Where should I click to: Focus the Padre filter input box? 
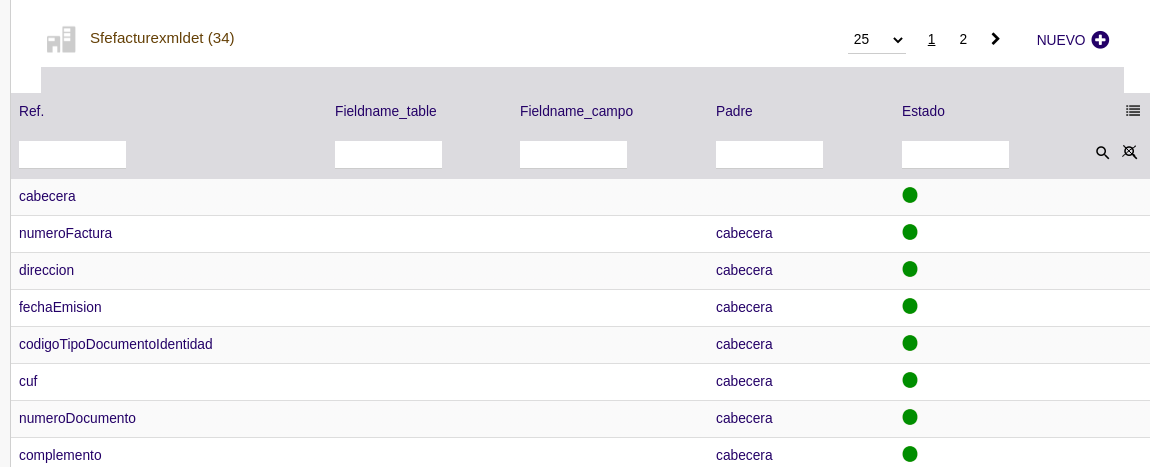[769, 155]
